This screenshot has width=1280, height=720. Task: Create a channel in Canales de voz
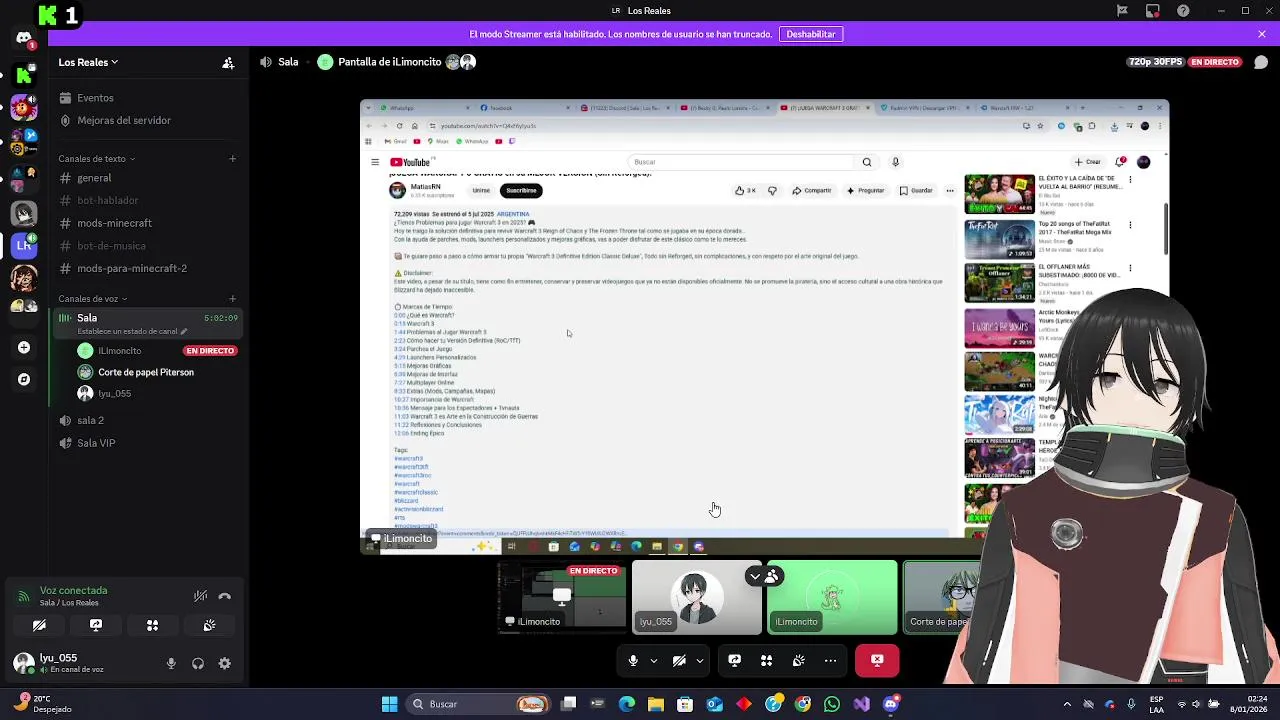click(233, 299)
